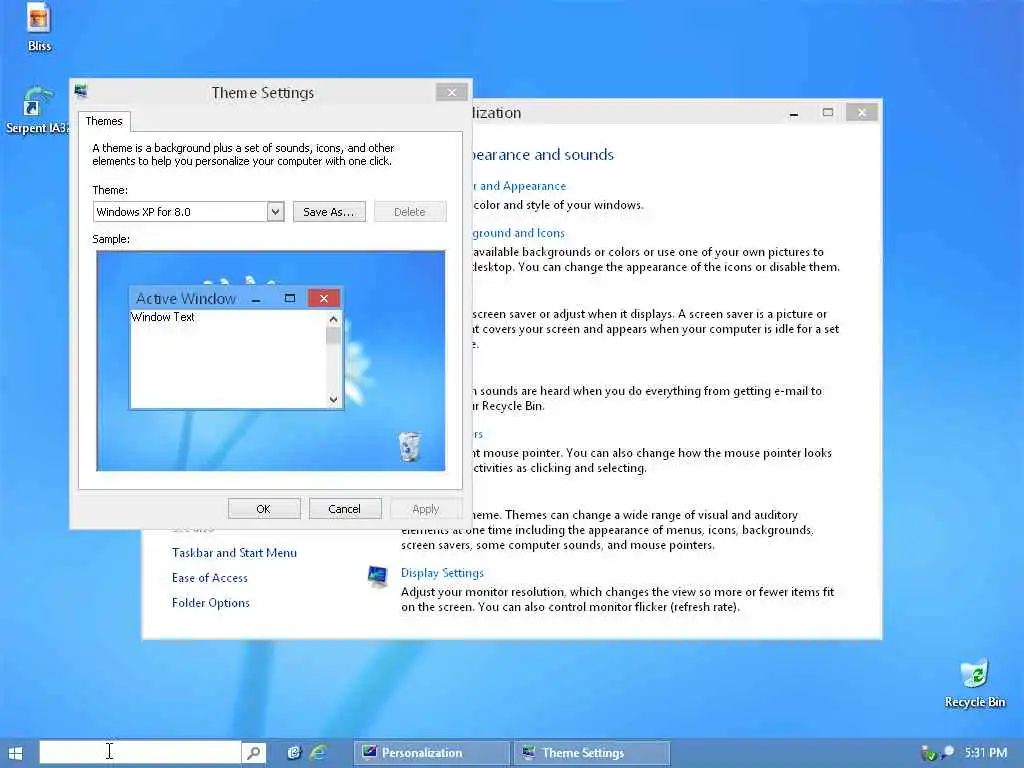Click the Theme Settings title bar icon
This screenshot has width=1024, height=768.
(x=81, y=91)
